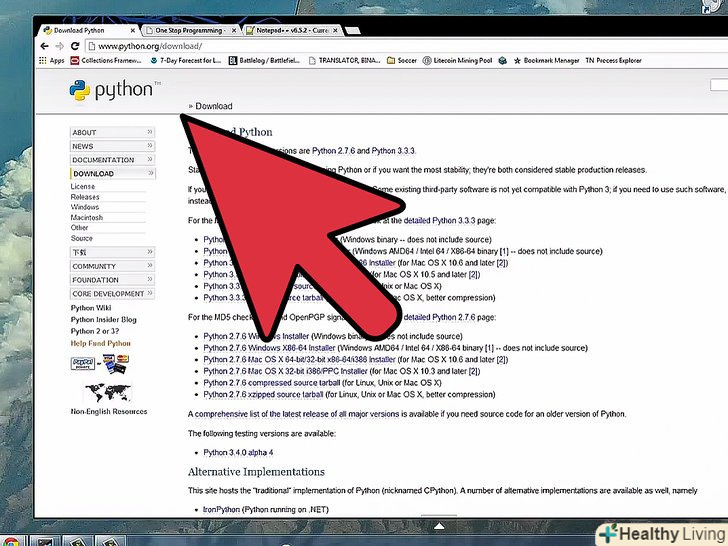This screenshot has width=728, height=546.
Task: Open the Bookmark Manager bookmark
Action: (x=546, y=60)
